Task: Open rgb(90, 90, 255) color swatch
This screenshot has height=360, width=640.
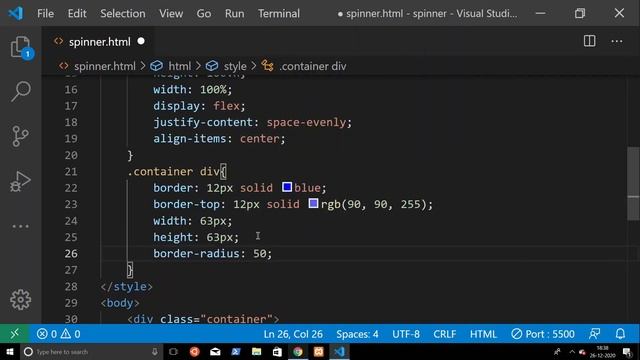Action: pyautogui.click(x=313, y=203)
